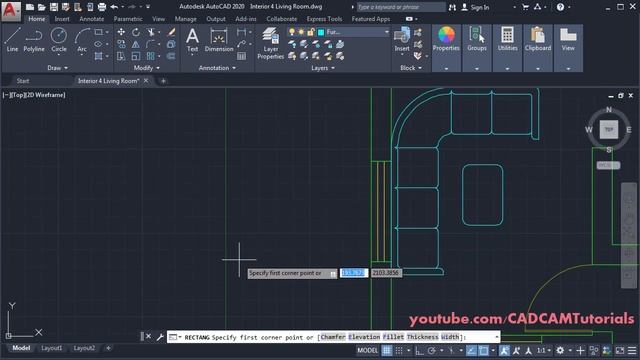Open the Home ribbon tab
The height and width of the screenshot is (360, 640).
(x=37, y=19)
